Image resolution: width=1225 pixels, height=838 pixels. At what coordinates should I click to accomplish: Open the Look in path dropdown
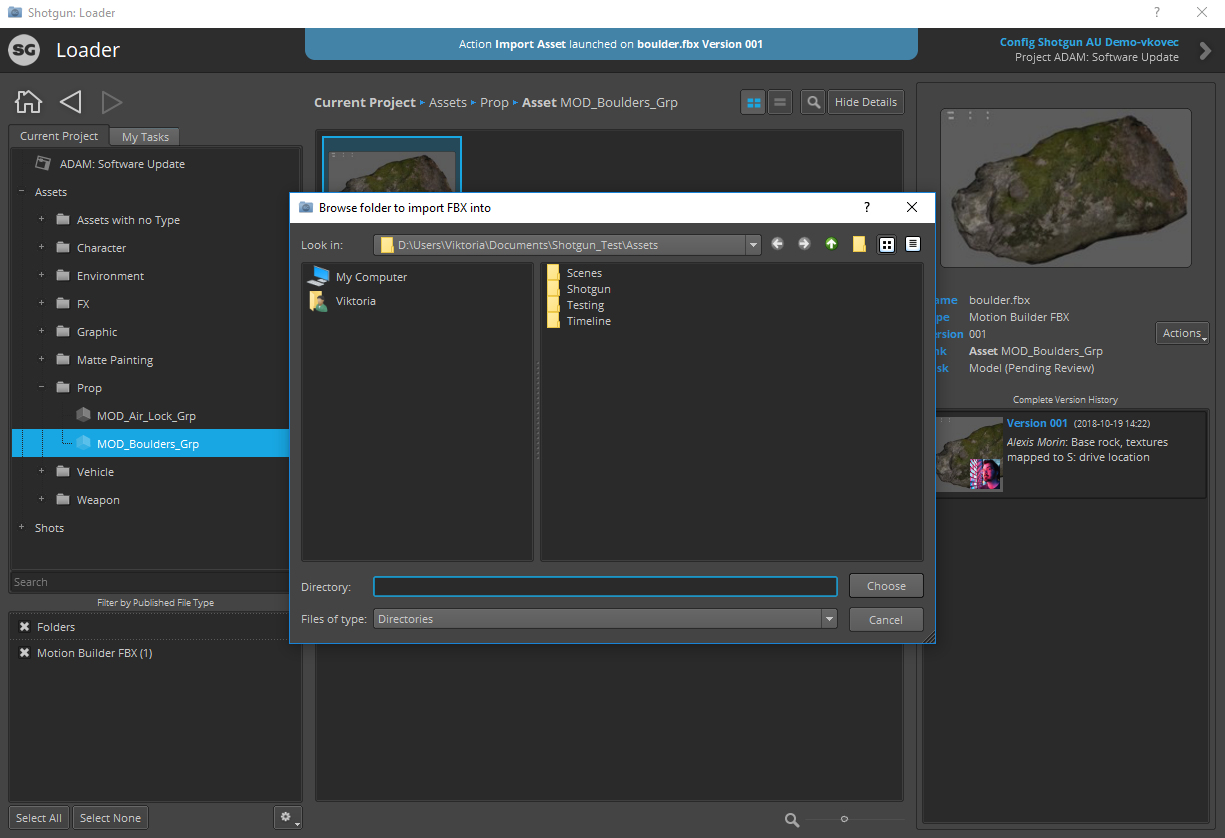point(752,245)
